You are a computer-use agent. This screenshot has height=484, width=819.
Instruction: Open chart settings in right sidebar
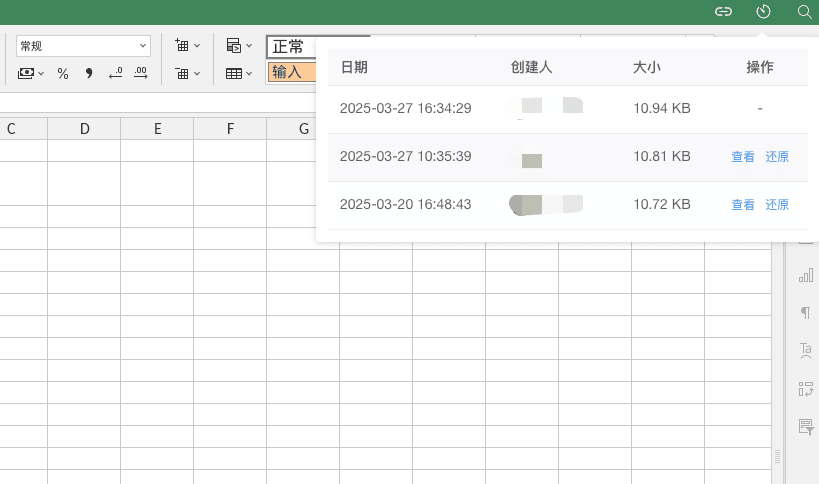coord(806,275)
